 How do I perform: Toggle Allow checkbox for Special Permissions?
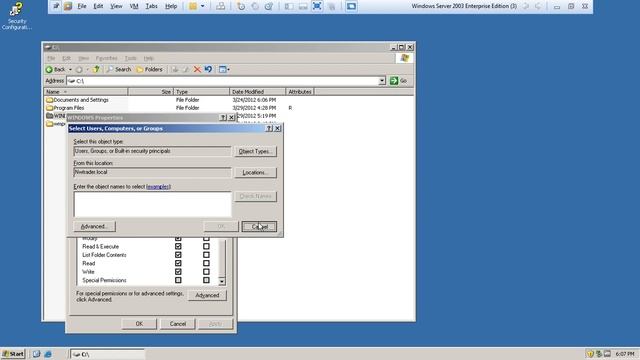[178, 280]
